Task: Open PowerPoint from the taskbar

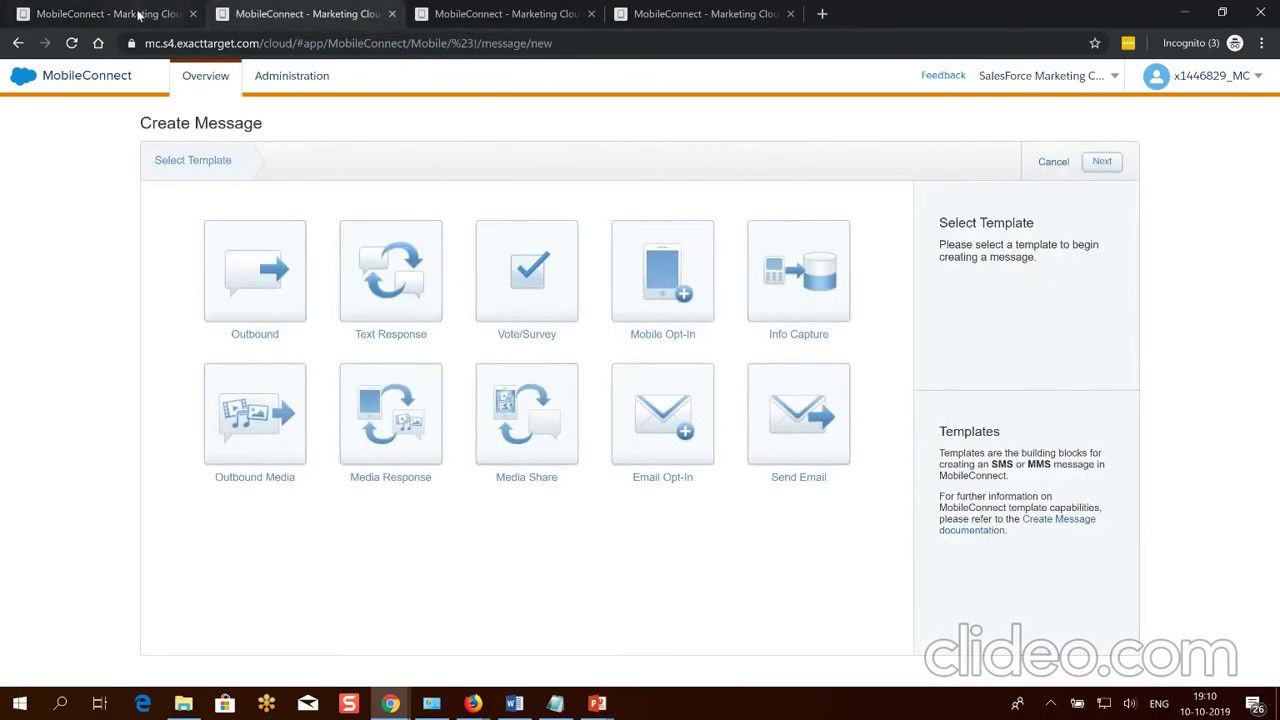Action: [597, 704]
